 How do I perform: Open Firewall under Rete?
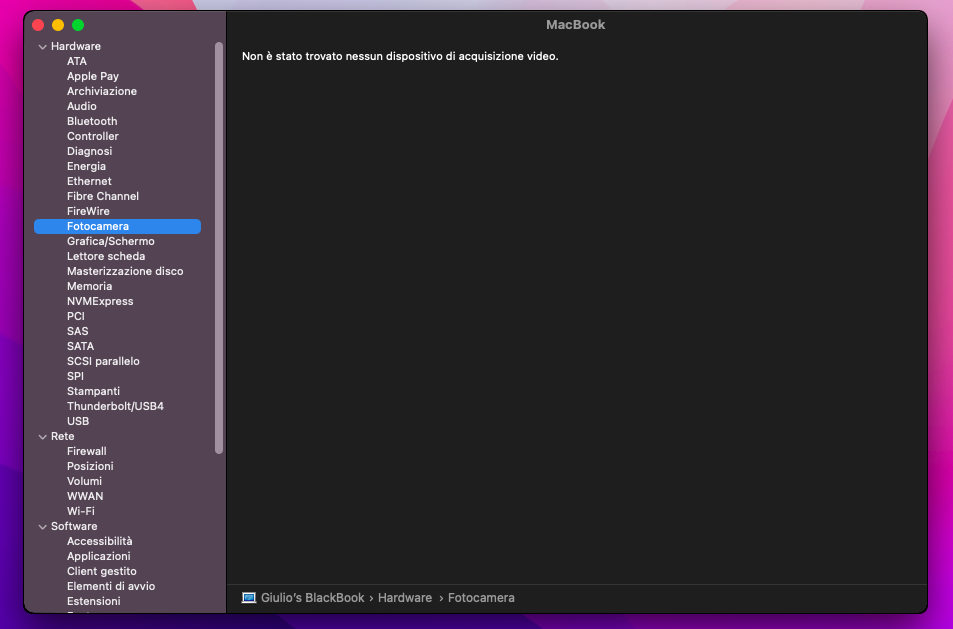(x=86, y=451)
